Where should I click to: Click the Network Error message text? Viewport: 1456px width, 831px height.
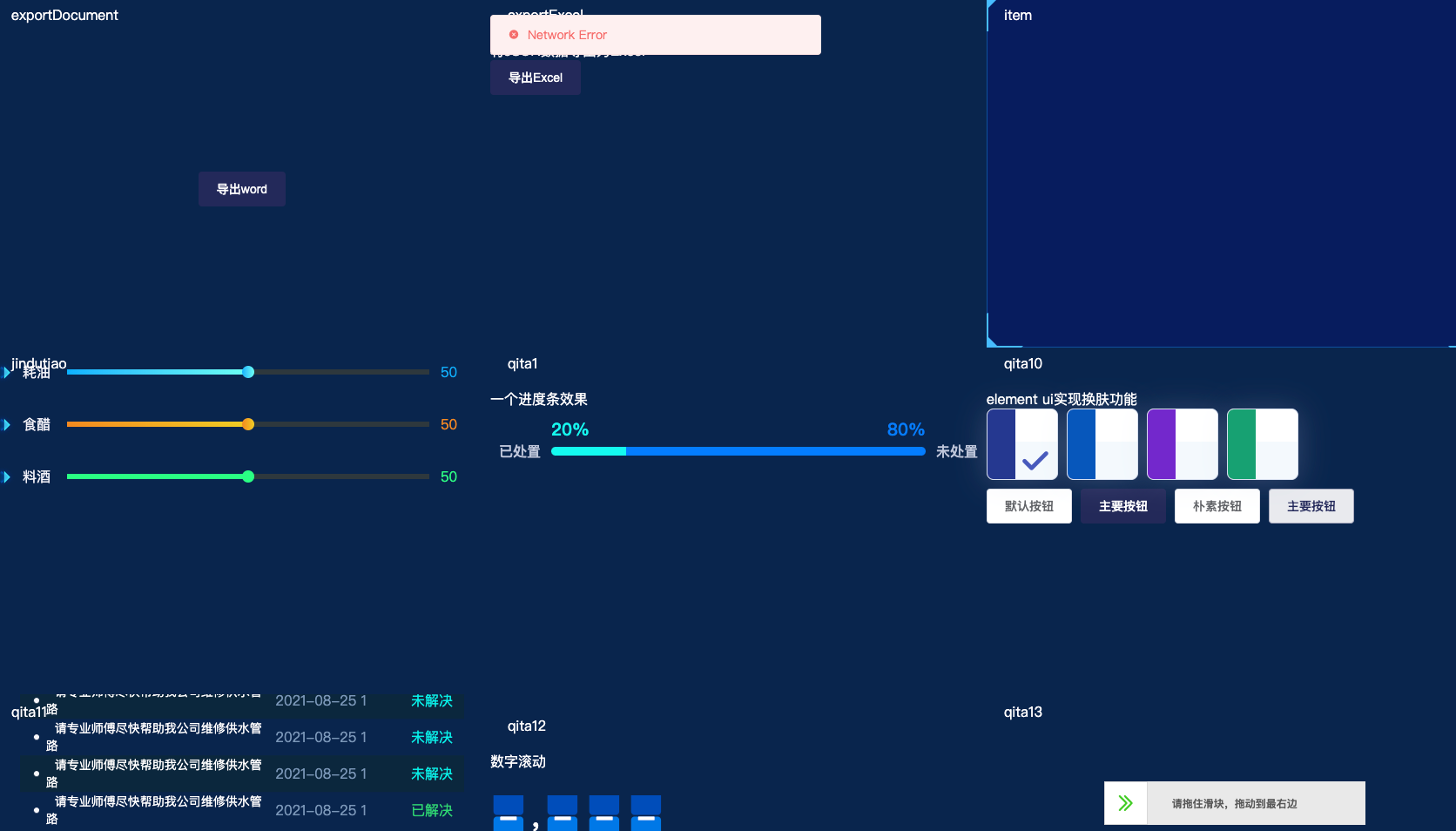click(x=567, y=35)
